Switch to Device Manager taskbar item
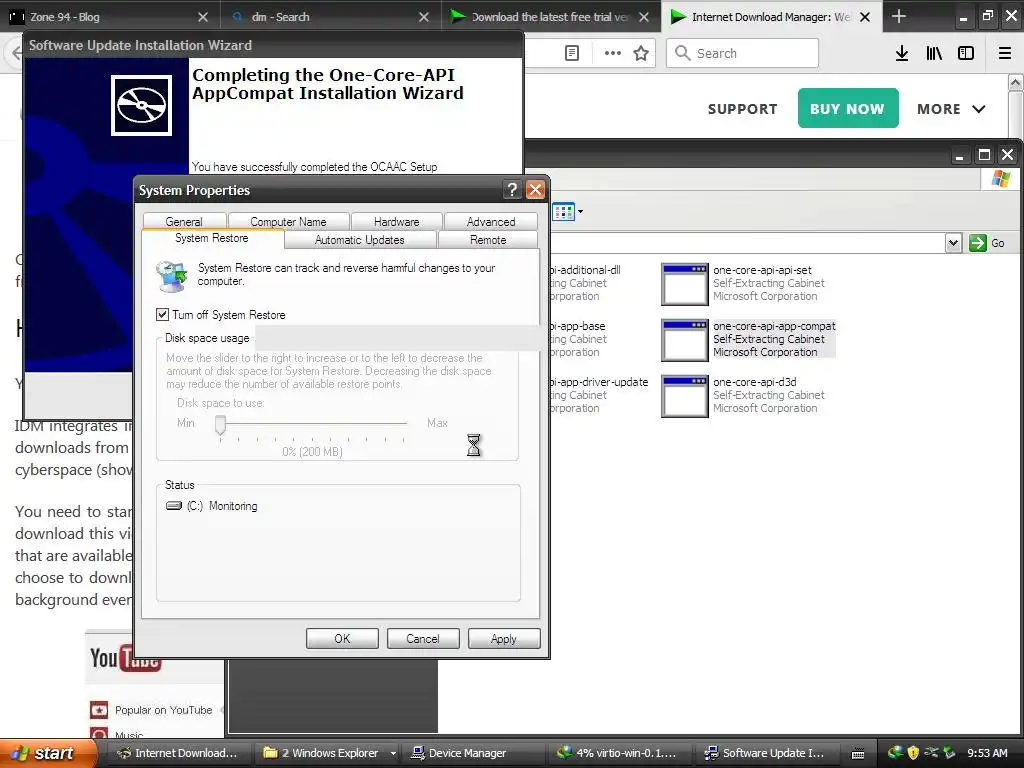Screen dimensions: 1024x768 click(467, 753)
